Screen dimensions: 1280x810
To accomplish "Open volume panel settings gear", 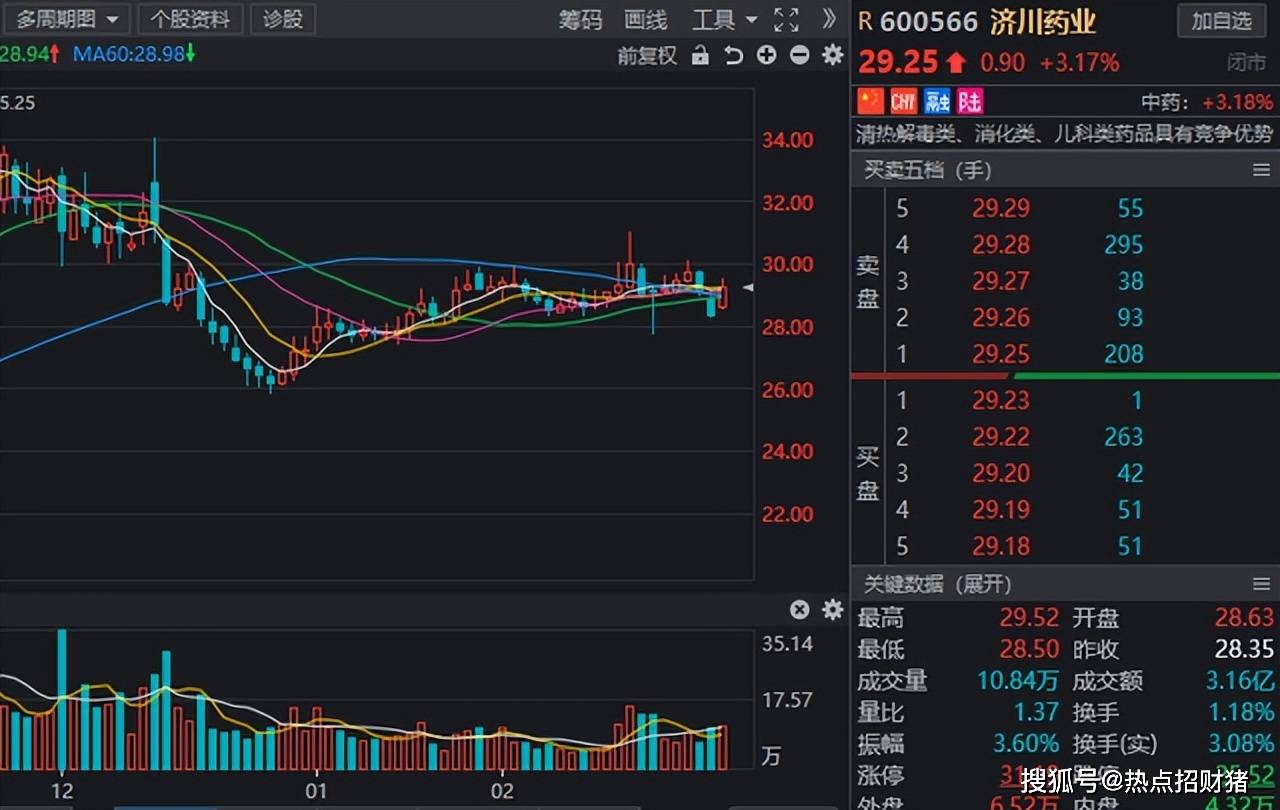I will tap(832, 609).
